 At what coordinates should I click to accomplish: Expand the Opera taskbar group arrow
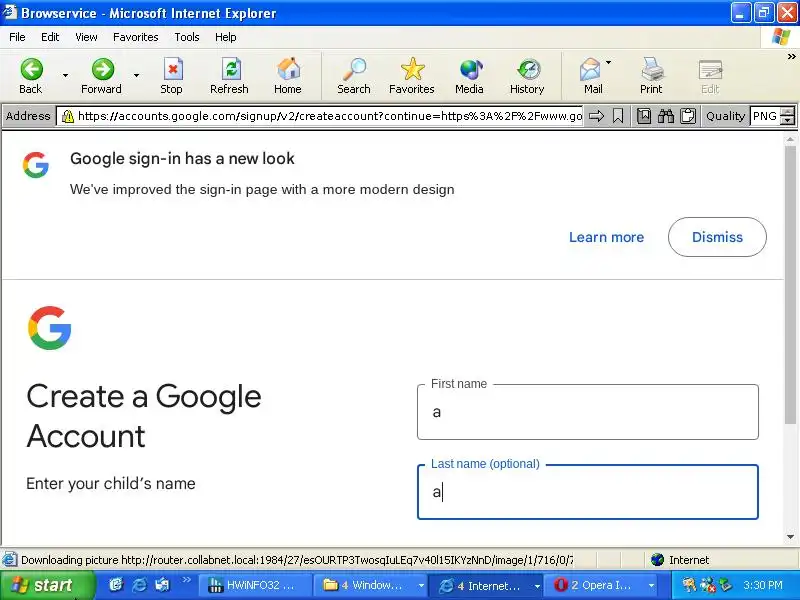click(x=652, y=586)
